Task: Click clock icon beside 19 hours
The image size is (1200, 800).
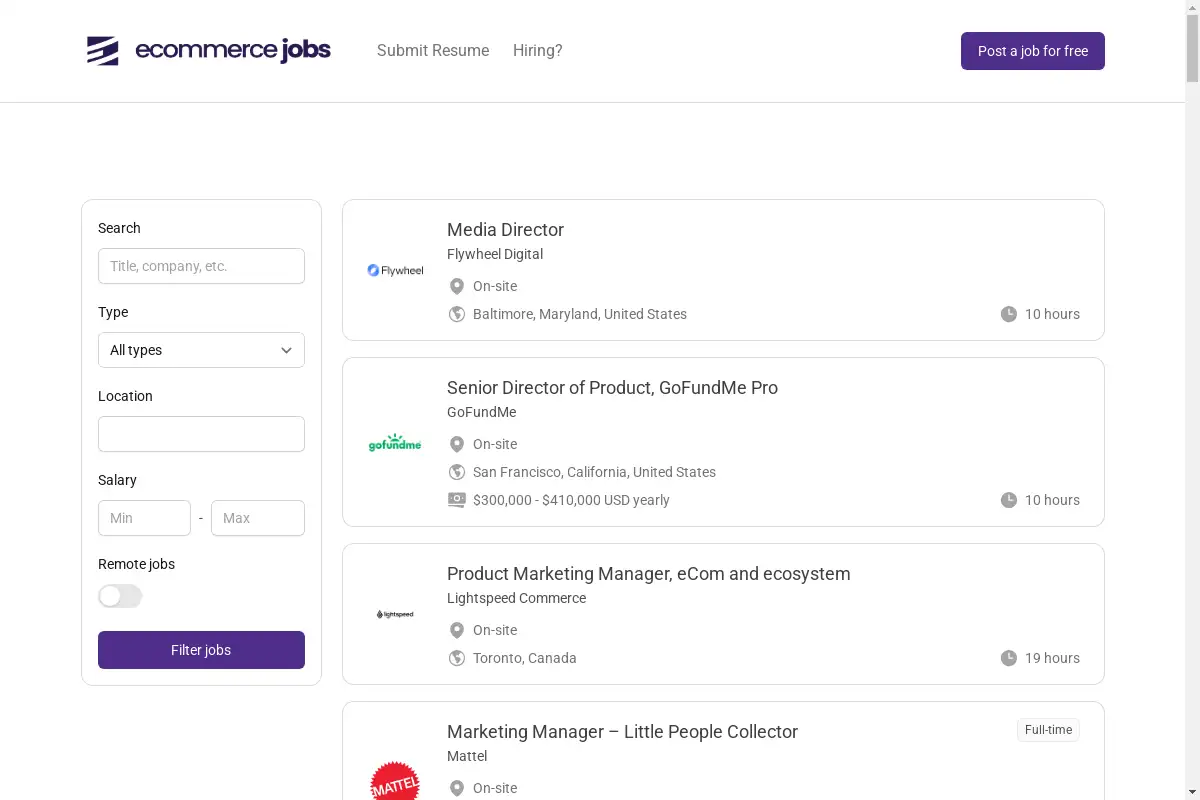Action: [1009, 658]
